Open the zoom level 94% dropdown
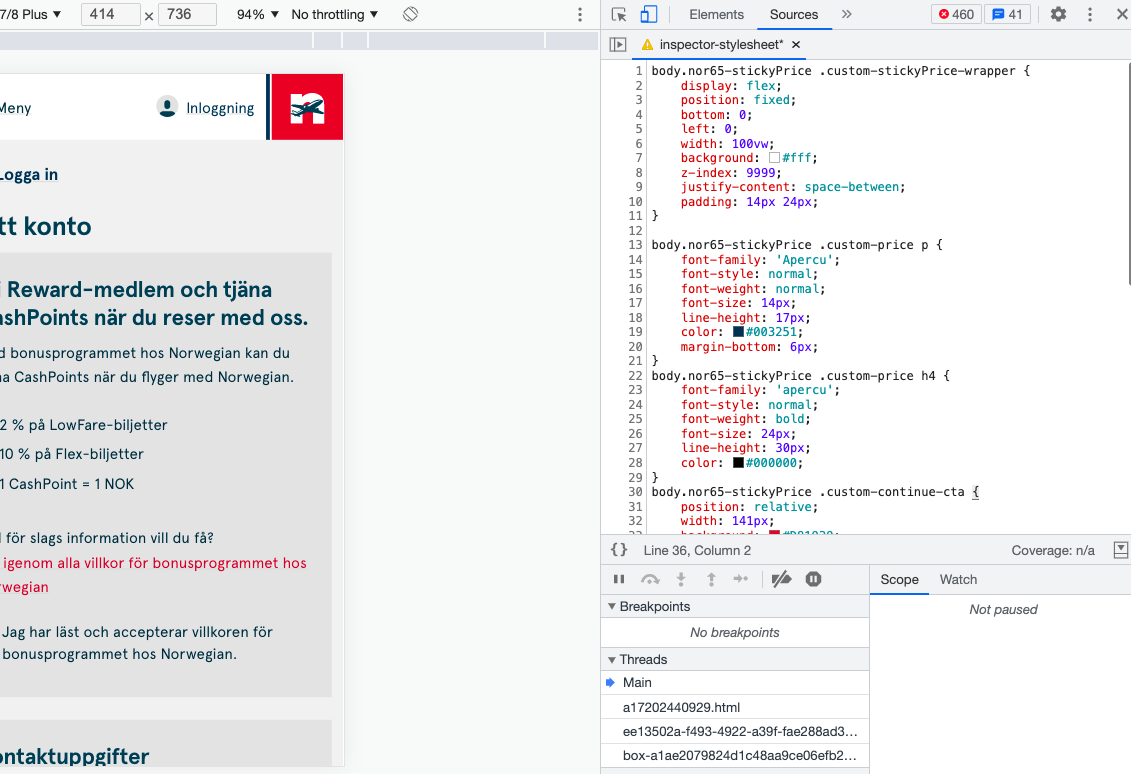Viewport: 1131px width, 774px height. point(258,15)
